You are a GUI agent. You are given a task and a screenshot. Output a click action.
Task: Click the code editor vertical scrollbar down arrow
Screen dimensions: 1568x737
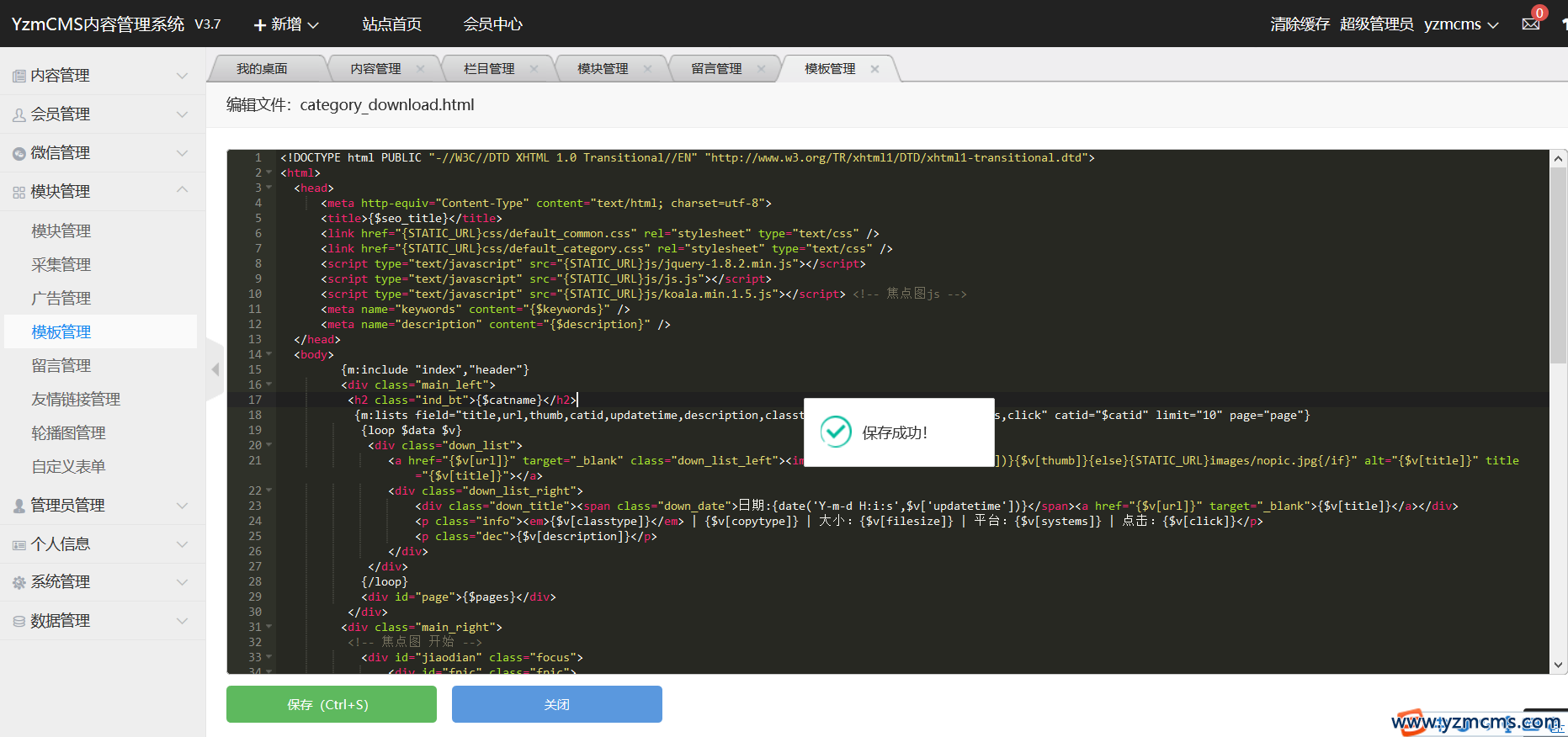1558,665
